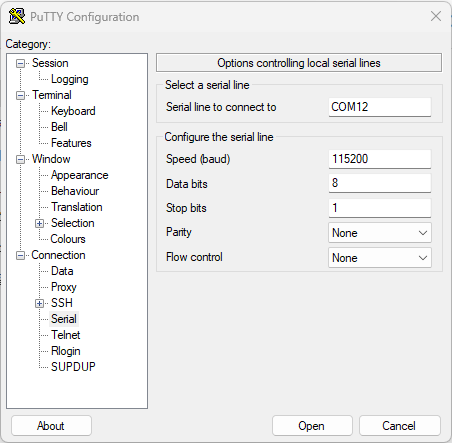Collapse the Session tree node

tap(21, 63)
